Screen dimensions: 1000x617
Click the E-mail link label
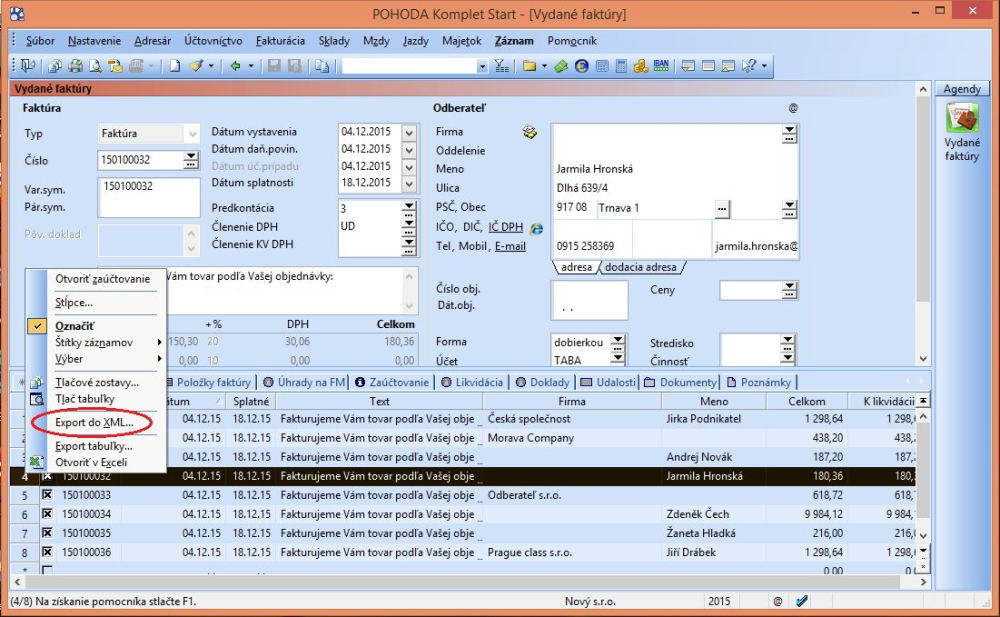pyautogui.click(x=510, y=246)
